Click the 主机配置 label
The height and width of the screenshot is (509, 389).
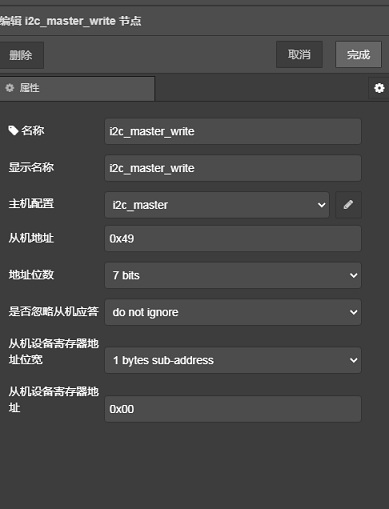pyautogui.click(x=31, y=203)
